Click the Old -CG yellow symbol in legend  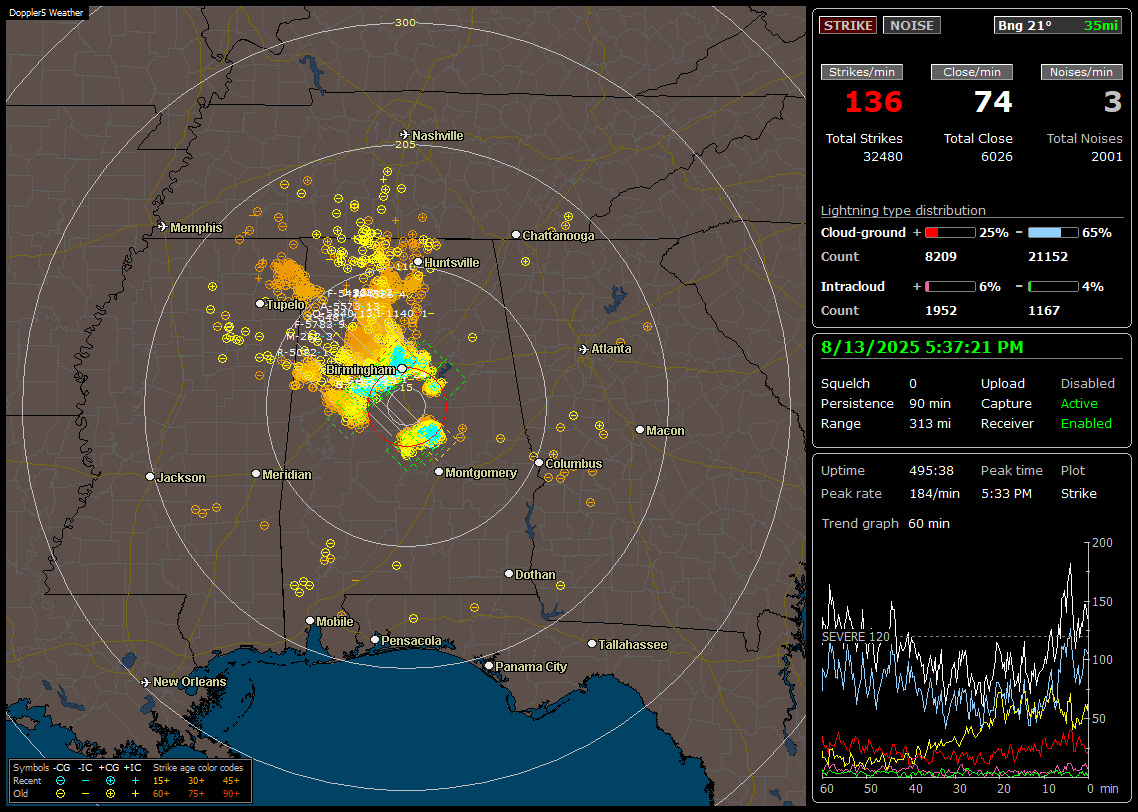point(60,794)
